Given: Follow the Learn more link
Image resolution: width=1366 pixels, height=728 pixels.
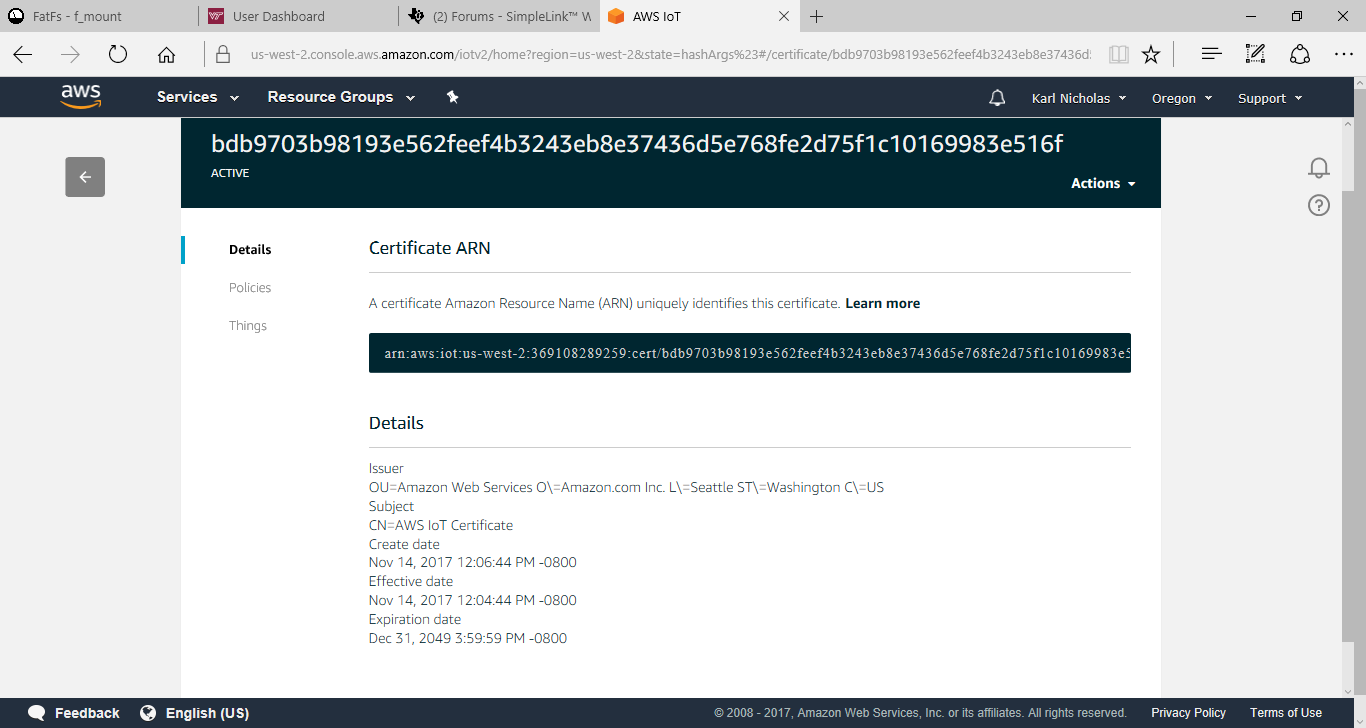Looking at the screenshot, I should pos(882,303).
